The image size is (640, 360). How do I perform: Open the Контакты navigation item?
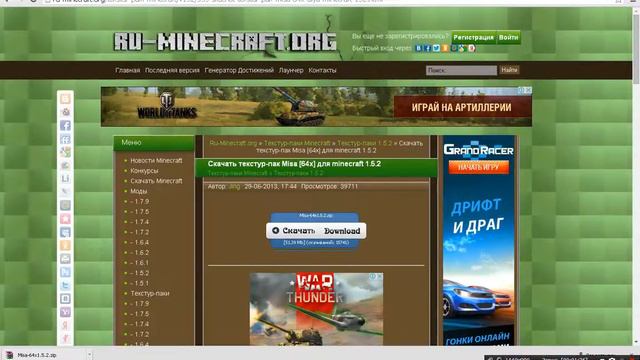(322, 70)
